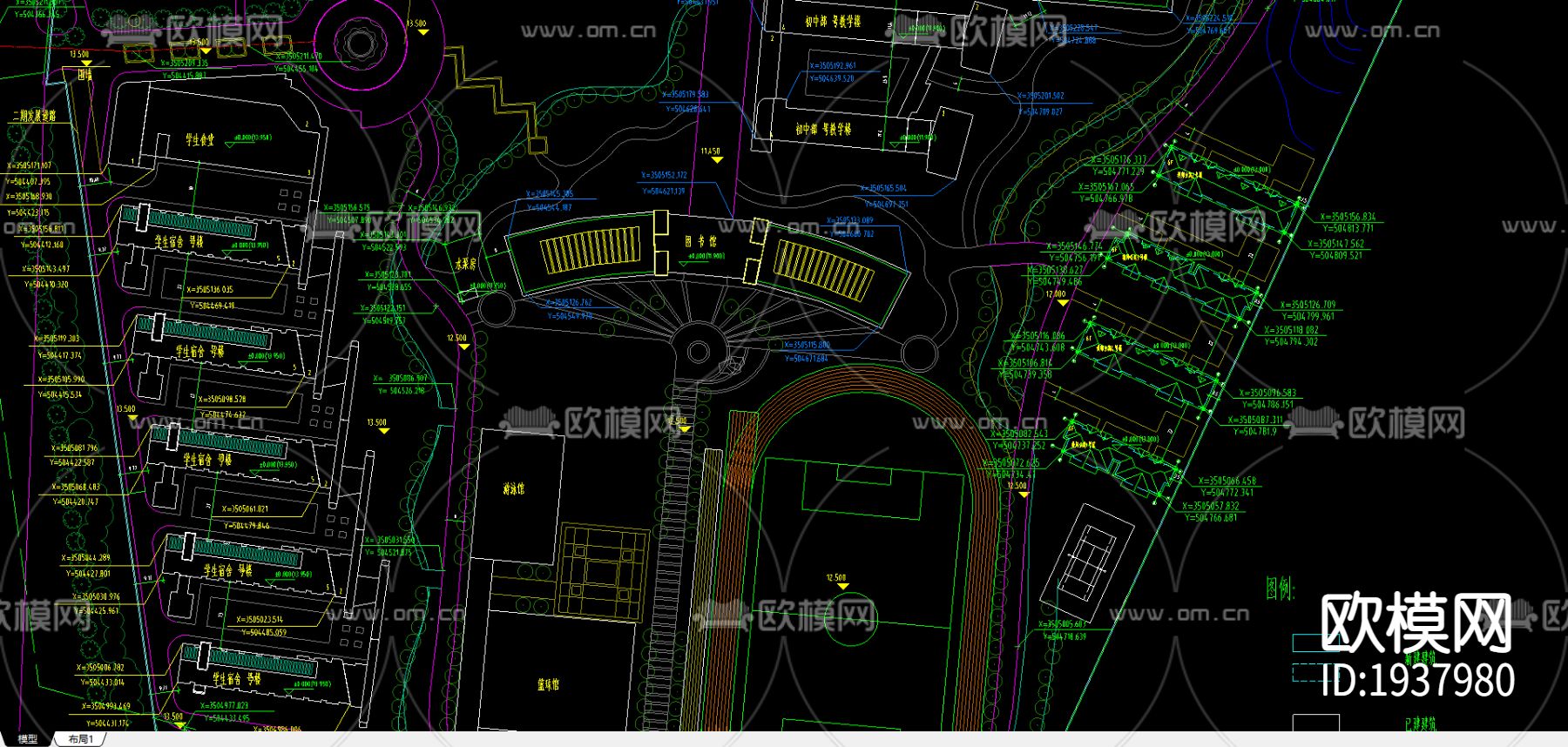Viewport: 1568px width, 747px height.
Task: Pick the 水泵房 label
Action: (465, 264)
